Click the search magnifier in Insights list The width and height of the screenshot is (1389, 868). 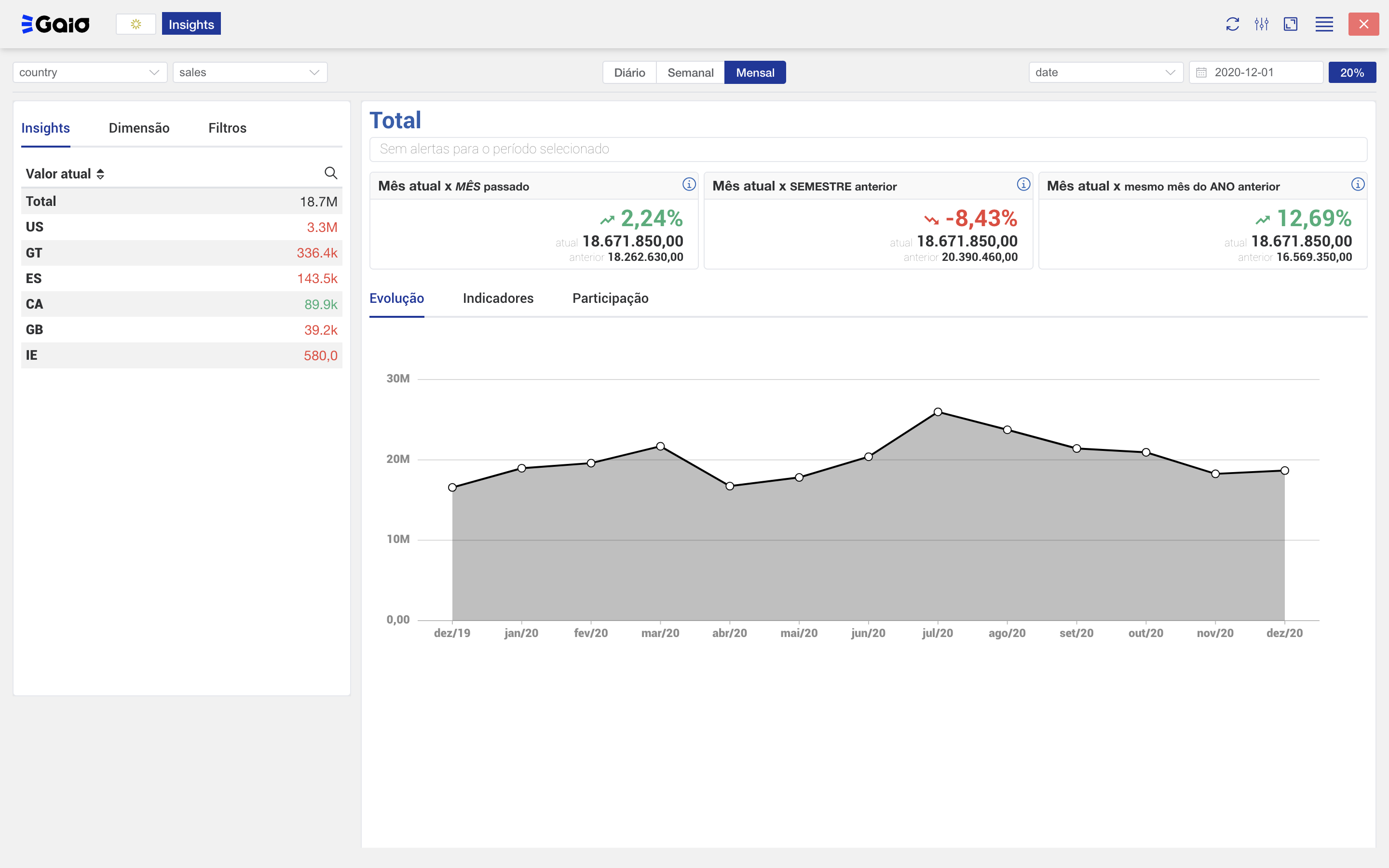coord(330,173)
